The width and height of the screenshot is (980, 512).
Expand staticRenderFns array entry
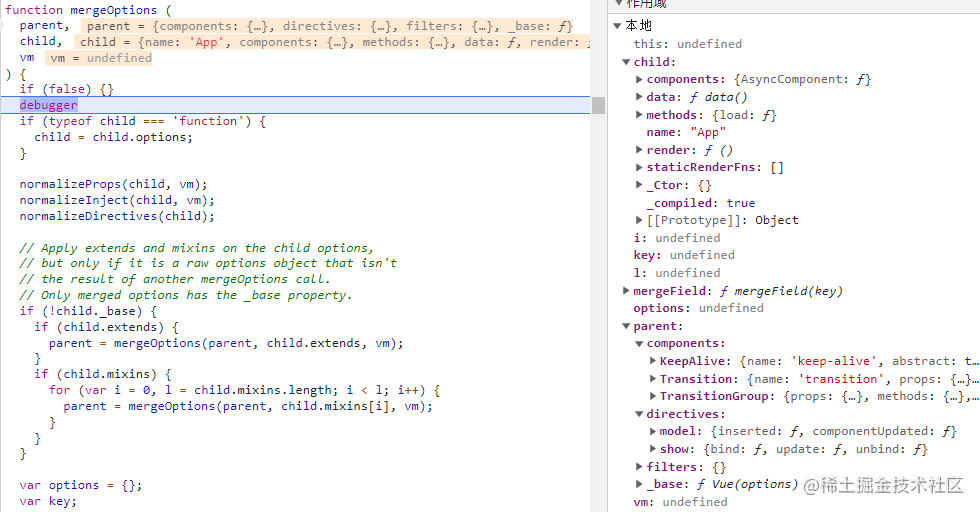tap(639, 168)
